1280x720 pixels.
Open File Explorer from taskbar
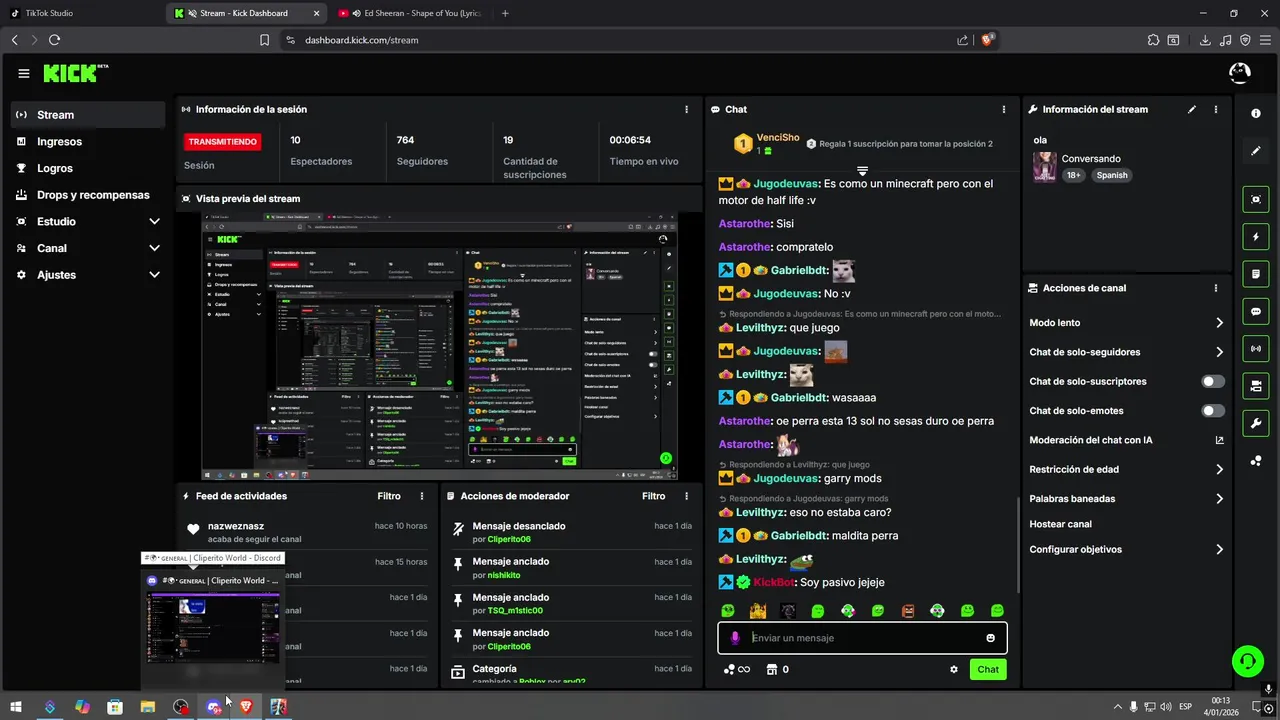click(x=147, y=707)
